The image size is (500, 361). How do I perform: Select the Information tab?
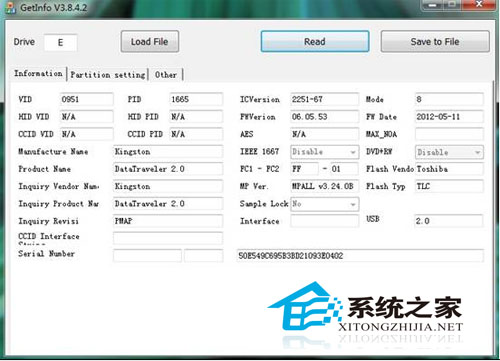coord(38,74)
